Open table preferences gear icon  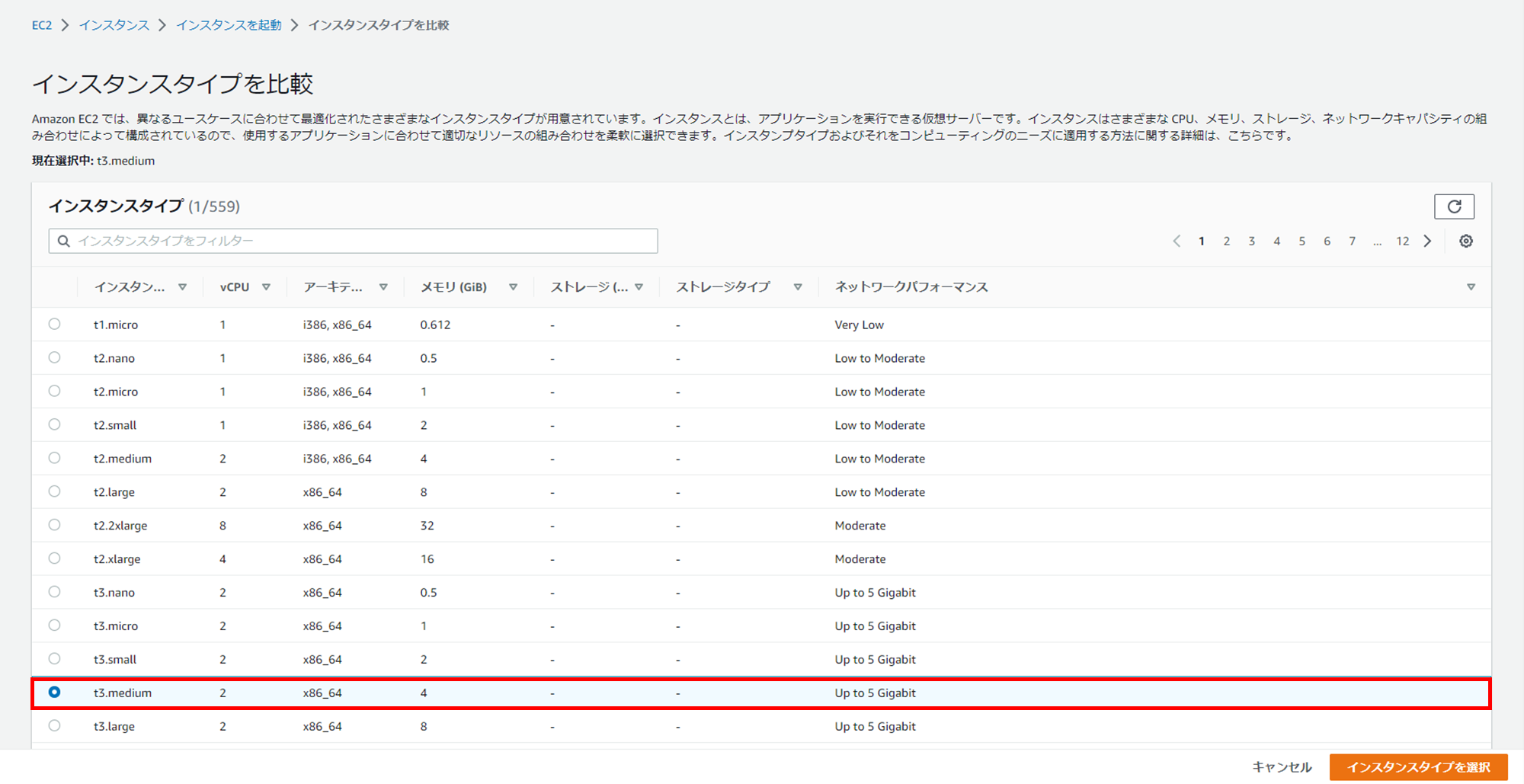tap(1465, 242)
